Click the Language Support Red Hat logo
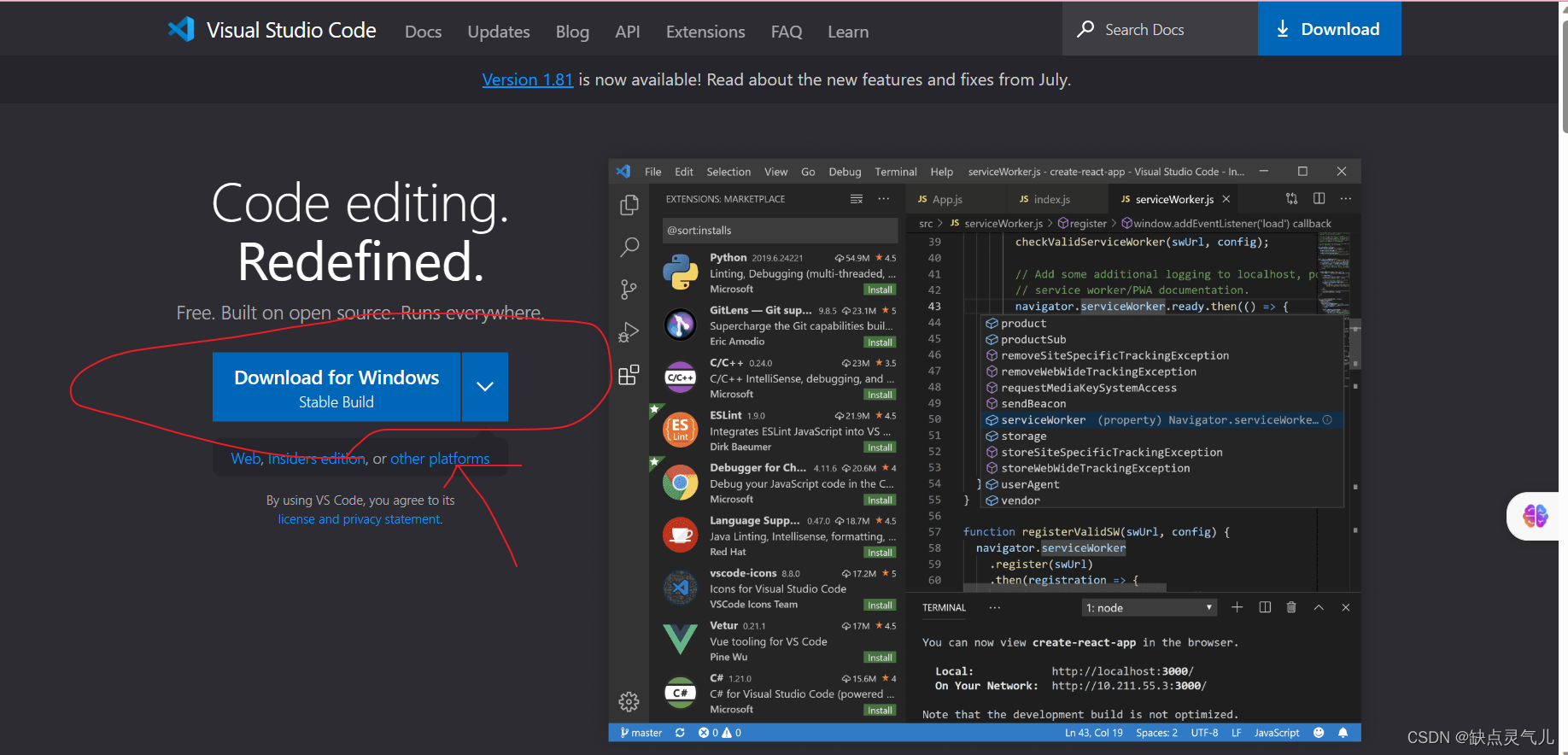The image size is (1568, 755). coord(681,536)
